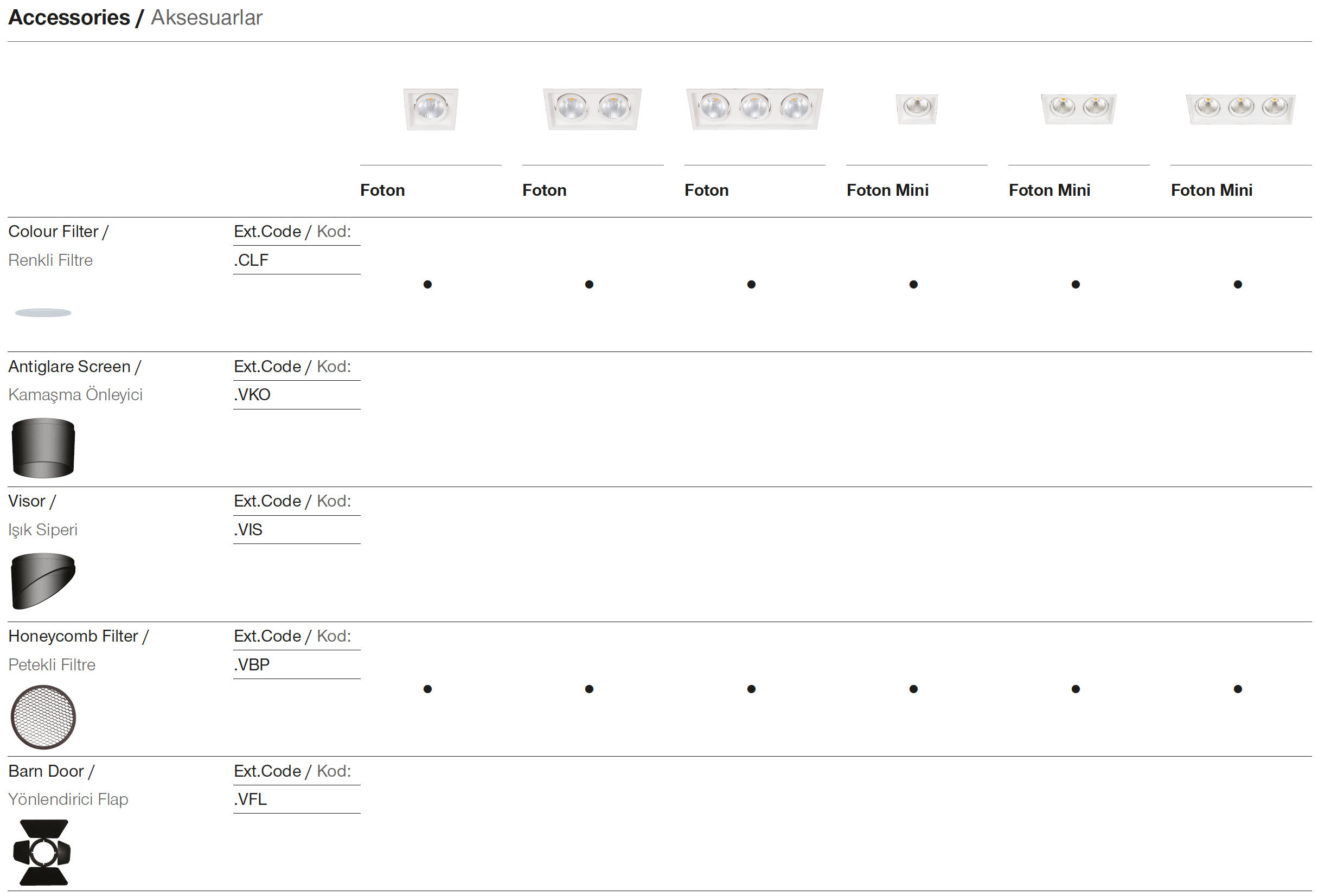Click the Colour Filter disc image

click(x=43, y=312)
